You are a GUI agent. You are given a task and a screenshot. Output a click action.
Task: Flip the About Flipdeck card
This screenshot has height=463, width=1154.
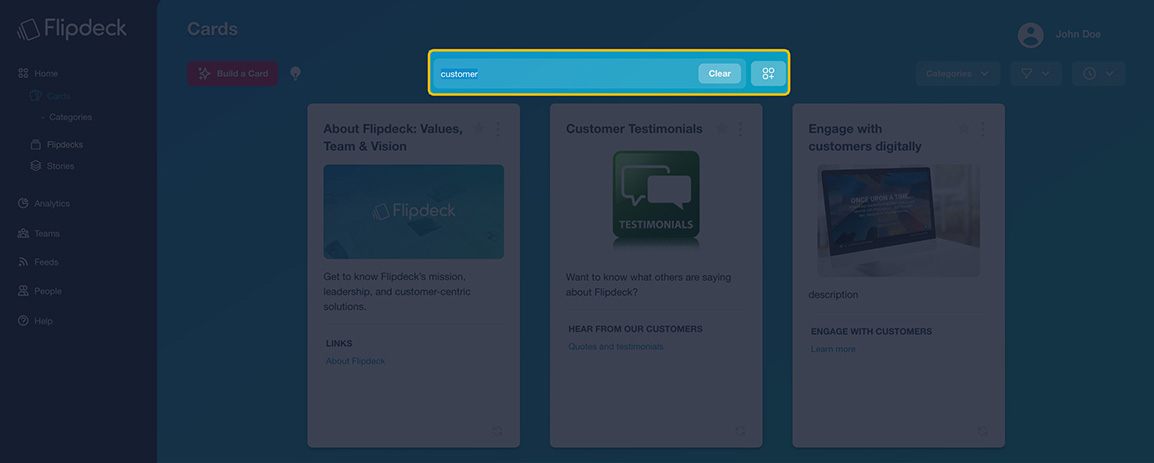[x=498, y=431]
